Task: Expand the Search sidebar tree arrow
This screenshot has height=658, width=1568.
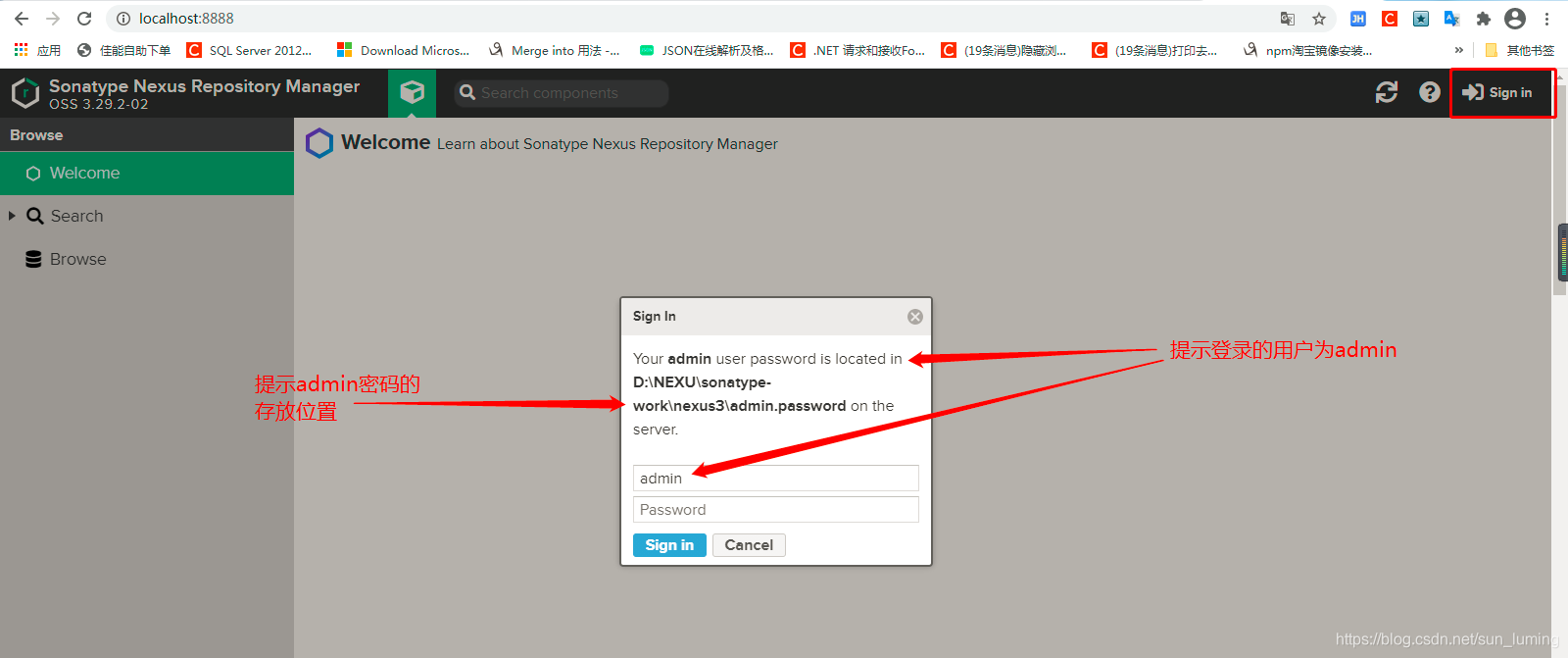Action: [x=12, y=216]
